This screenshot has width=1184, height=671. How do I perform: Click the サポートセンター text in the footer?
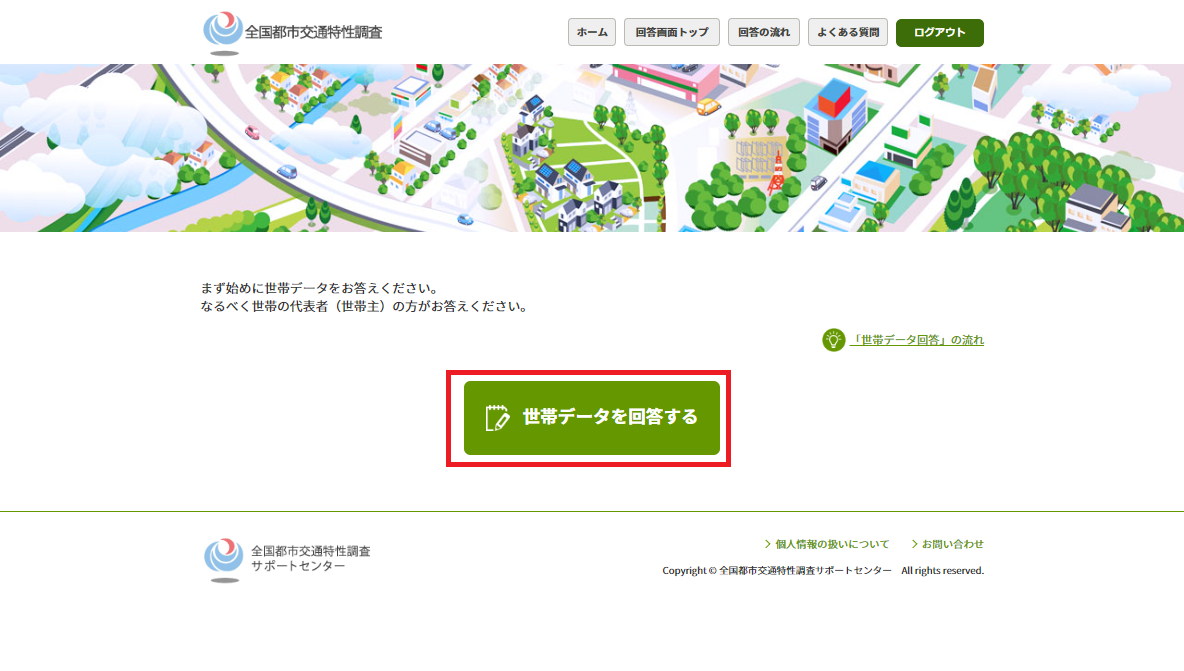pos(298,567)
